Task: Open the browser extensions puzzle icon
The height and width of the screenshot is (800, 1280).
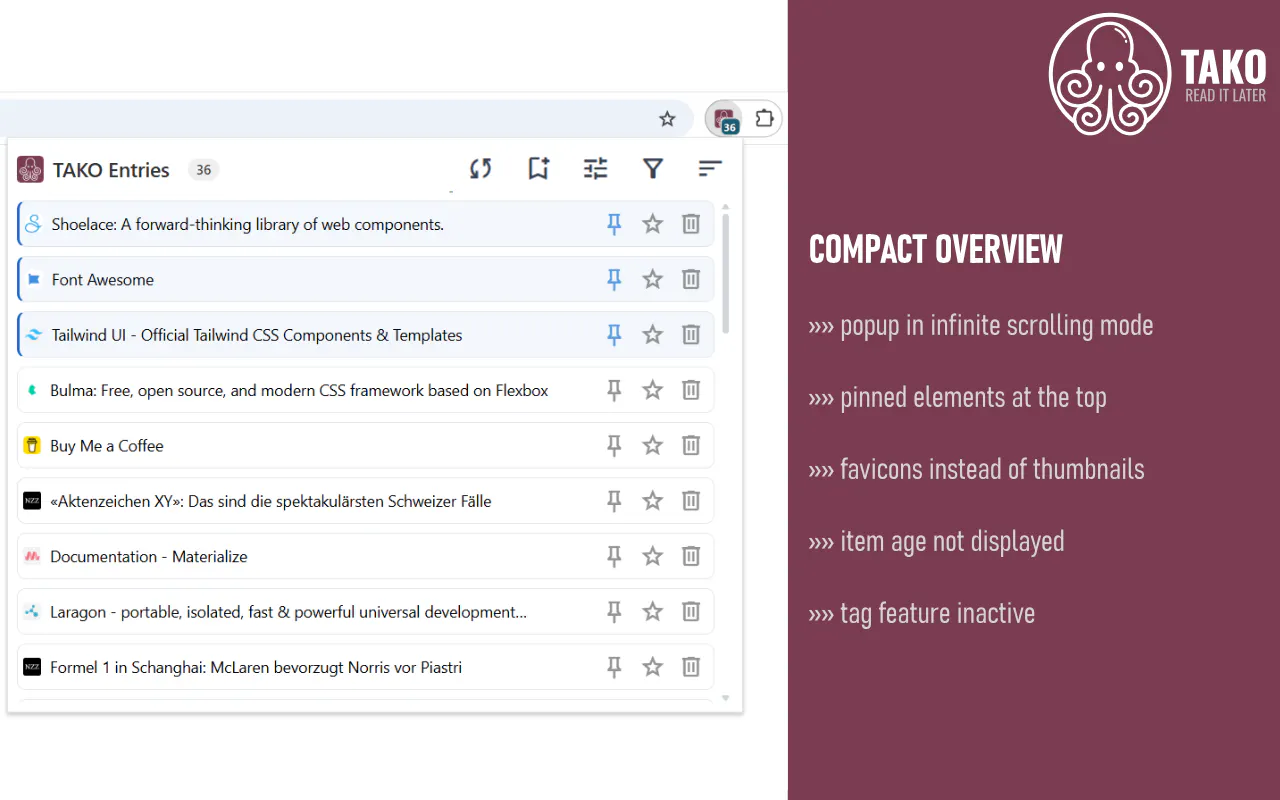Action: coord(765,119)
